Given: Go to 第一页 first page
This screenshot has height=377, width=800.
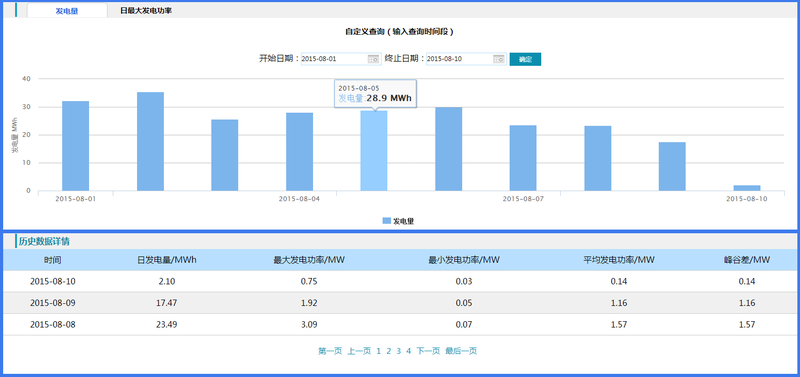Looking at the screenshot, I should click(x=330, y=351).
